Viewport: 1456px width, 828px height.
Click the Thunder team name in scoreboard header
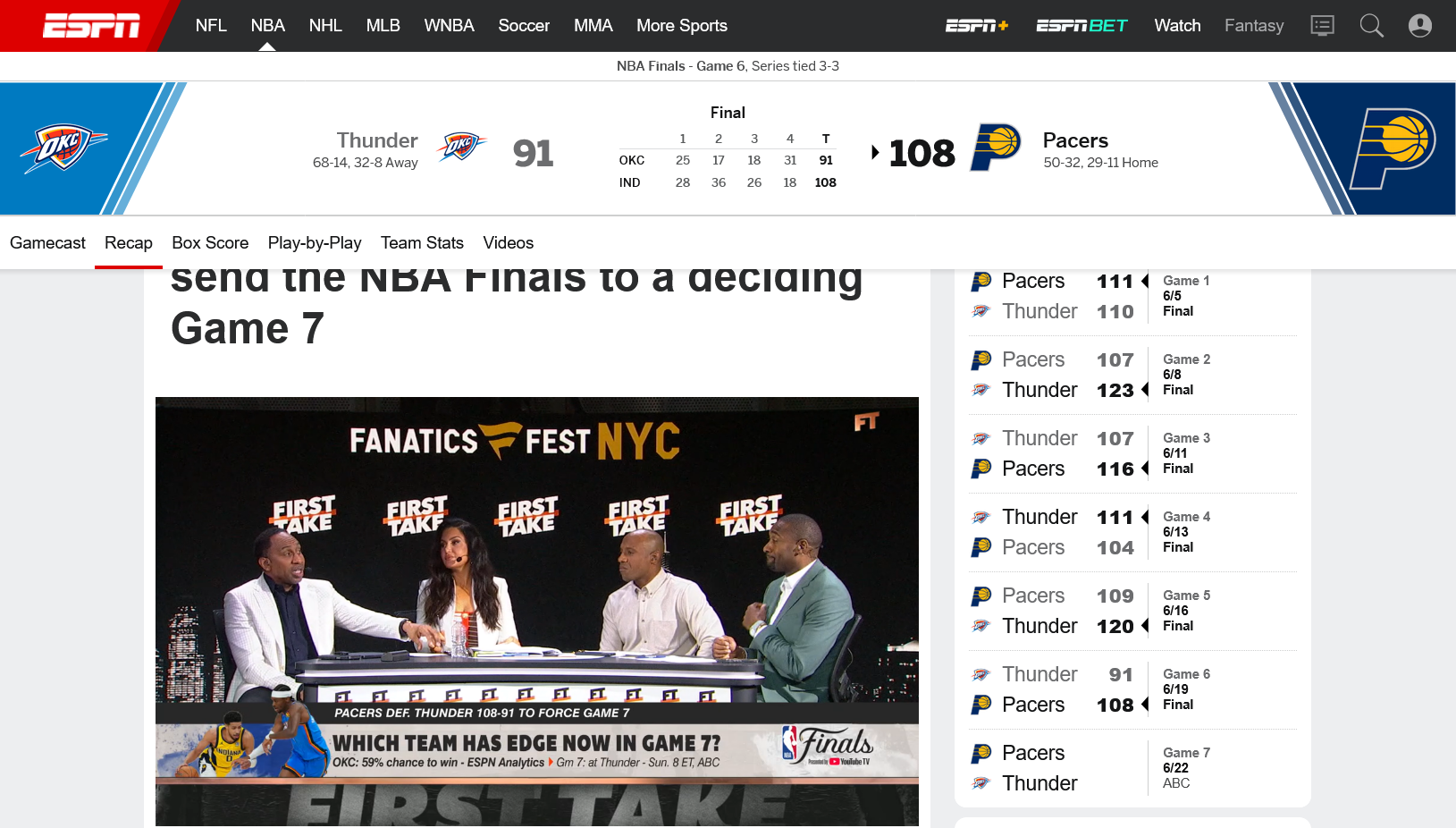click(x=377, y=140)
